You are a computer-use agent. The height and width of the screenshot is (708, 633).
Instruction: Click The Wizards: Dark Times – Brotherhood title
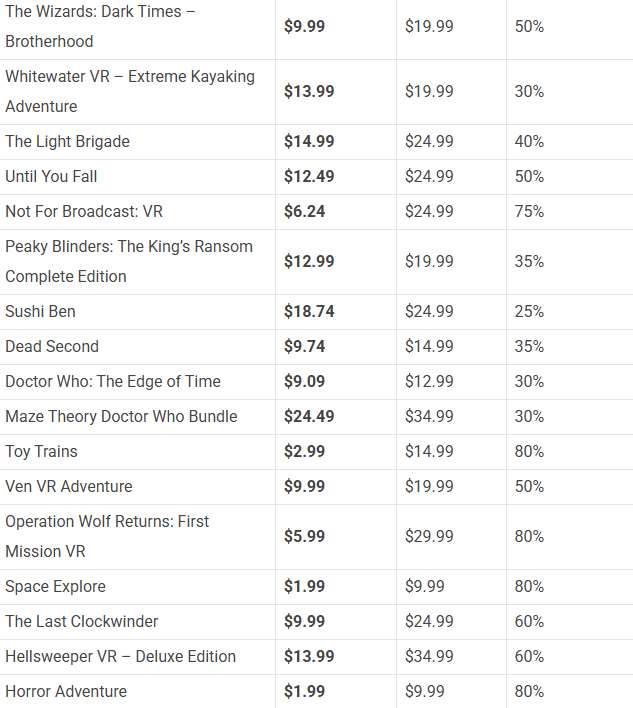click(x=100, y=27)
